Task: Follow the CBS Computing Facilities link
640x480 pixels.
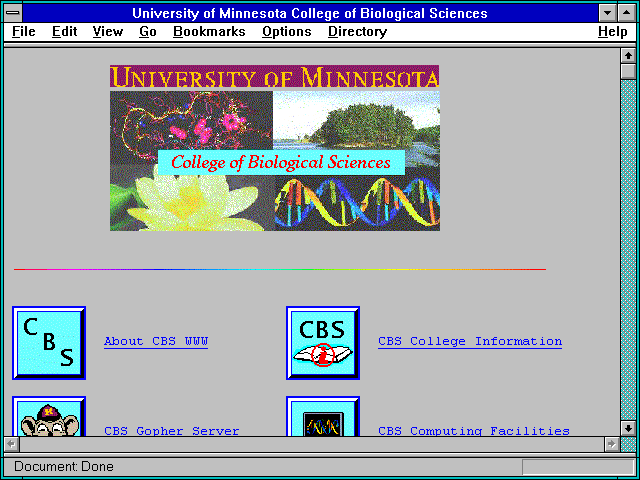Action: 474,431
